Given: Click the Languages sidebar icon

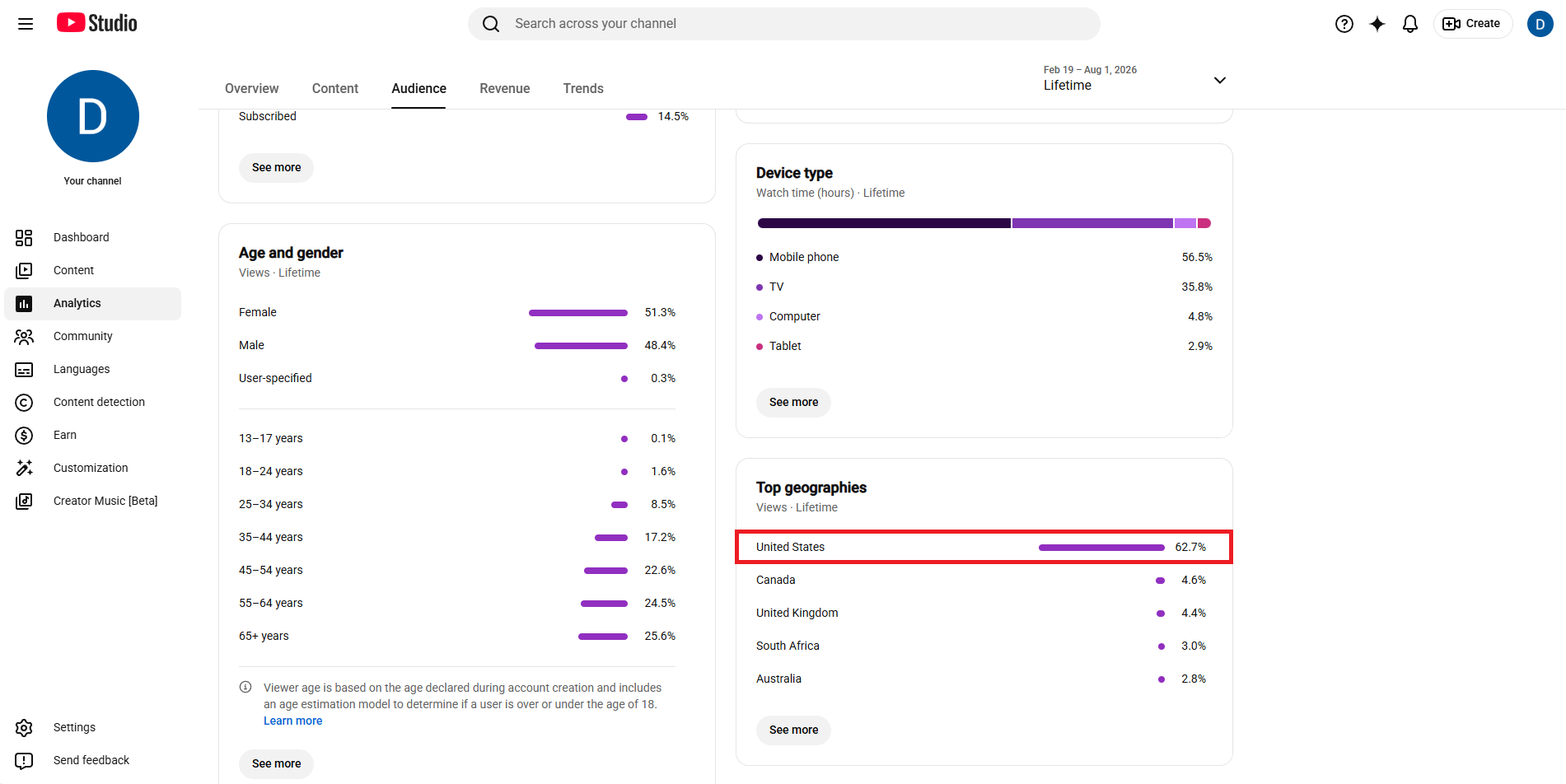Looking at the screenshot, I should [x=24, y=369].
